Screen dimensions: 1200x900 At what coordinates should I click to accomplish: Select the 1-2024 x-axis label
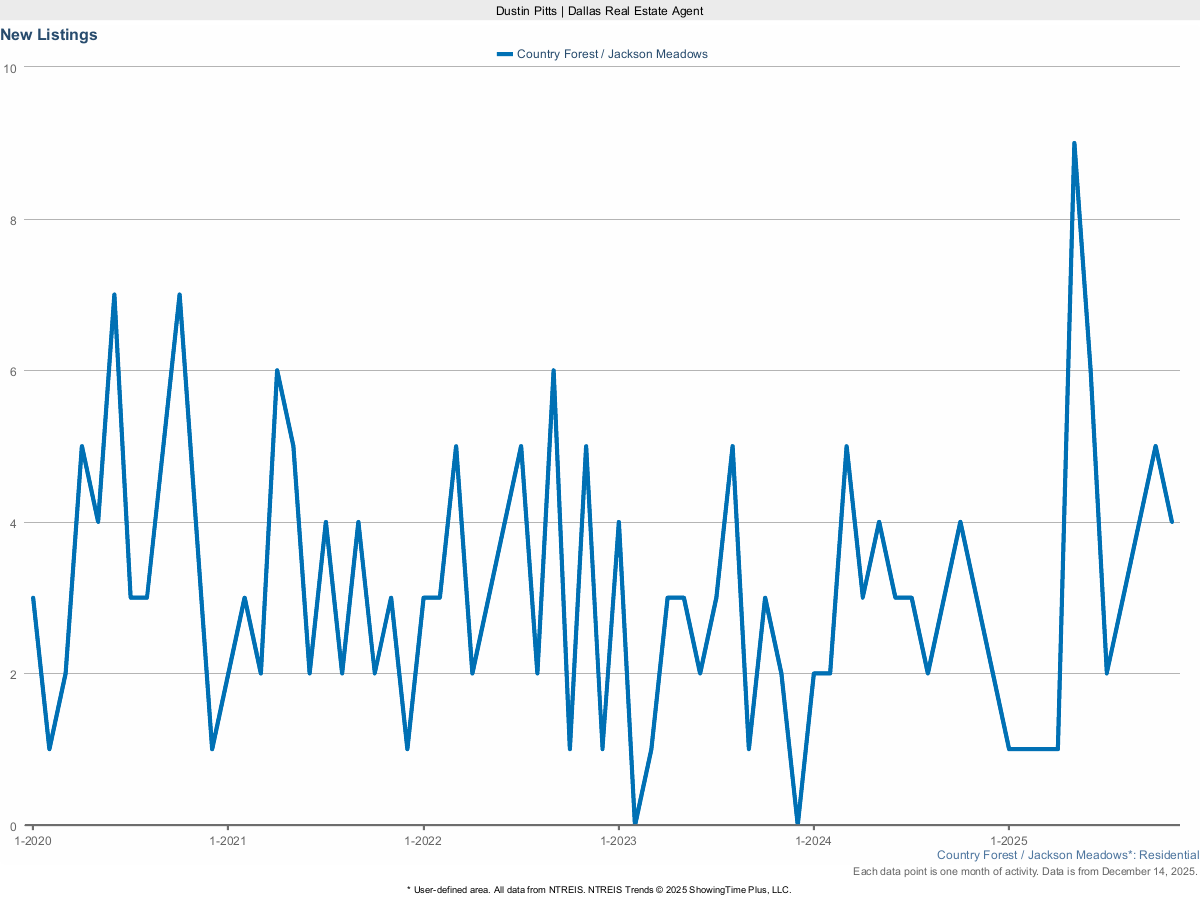click(x=813, y=841)
